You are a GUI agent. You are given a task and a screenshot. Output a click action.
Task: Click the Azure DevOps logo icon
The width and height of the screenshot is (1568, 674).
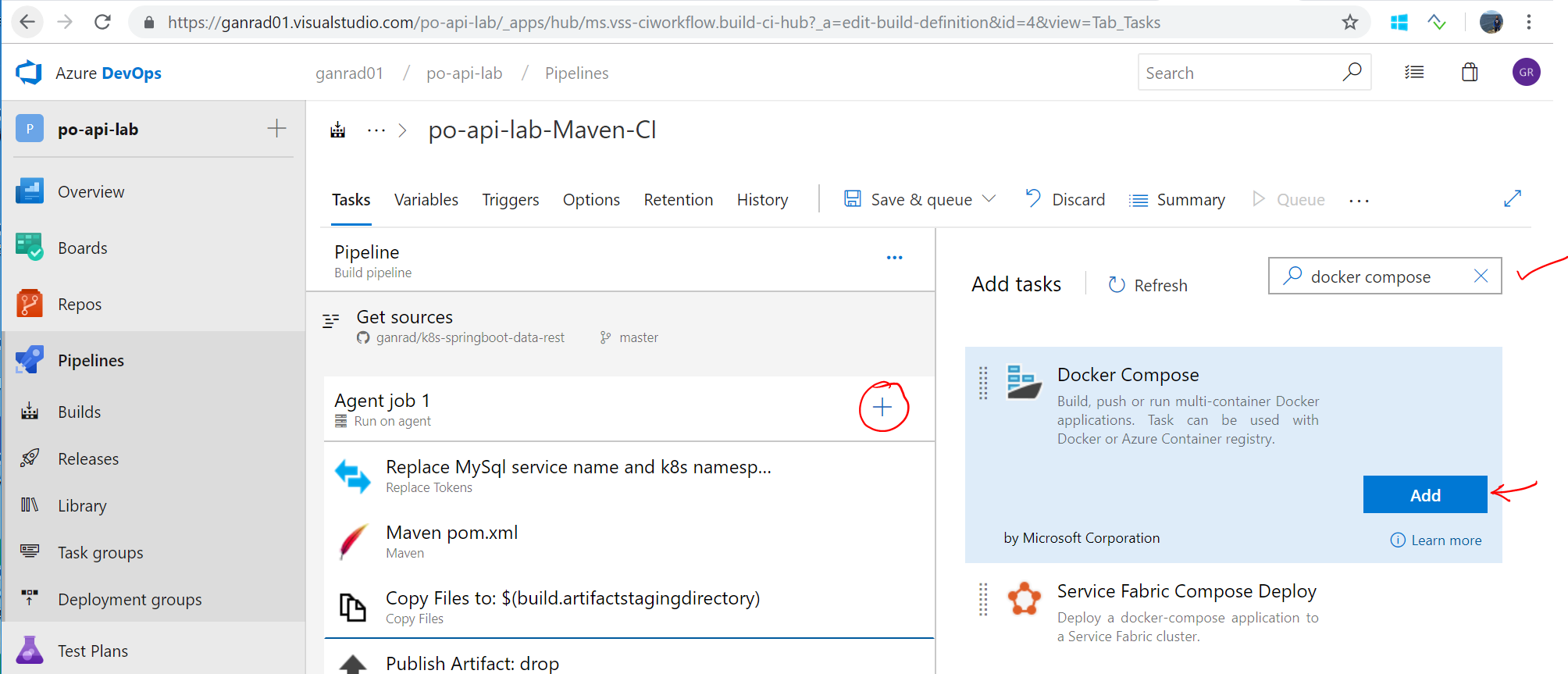tap(29, 73)
